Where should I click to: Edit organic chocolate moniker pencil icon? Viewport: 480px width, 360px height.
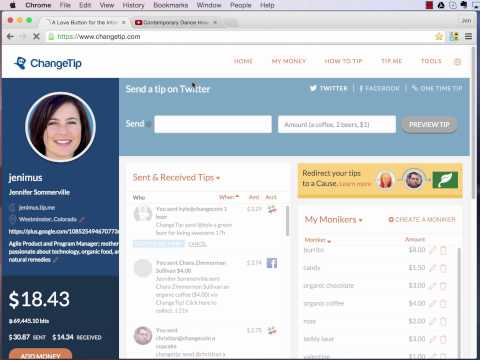coord(432,286)
